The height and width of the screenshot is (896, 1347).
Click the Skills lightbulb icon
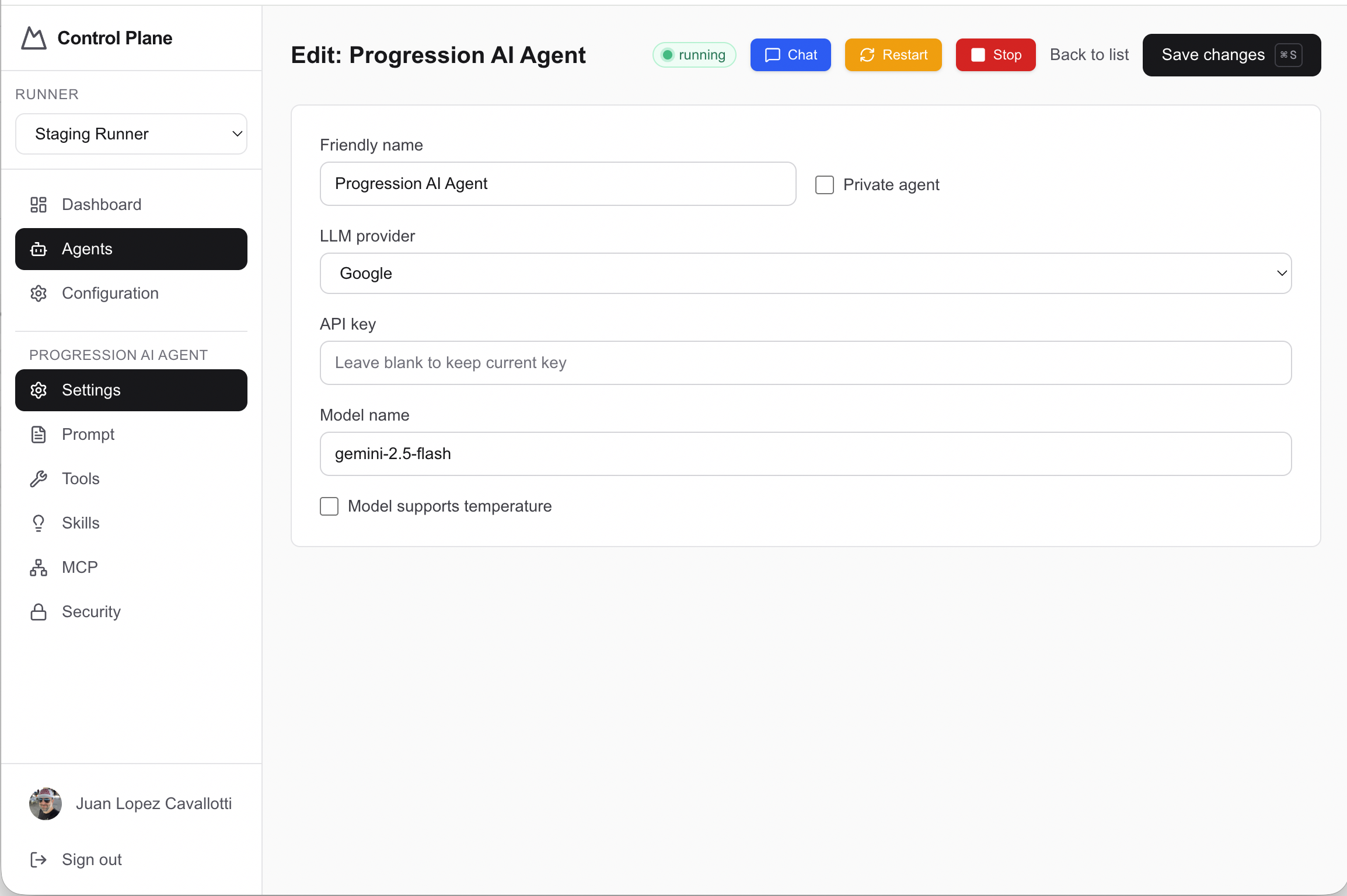(x=39, y=523)
